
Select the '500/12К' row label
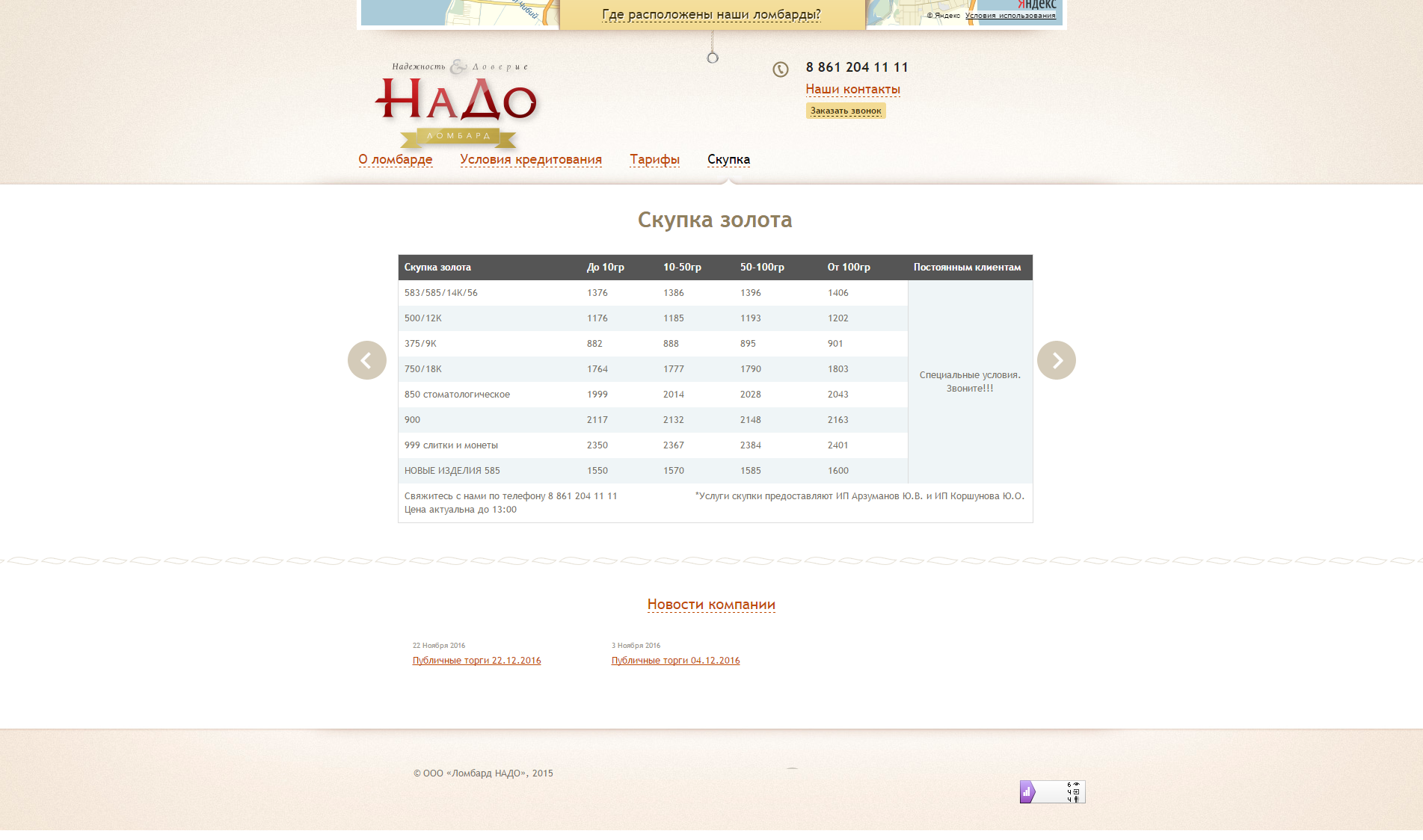tap(423, 318)
